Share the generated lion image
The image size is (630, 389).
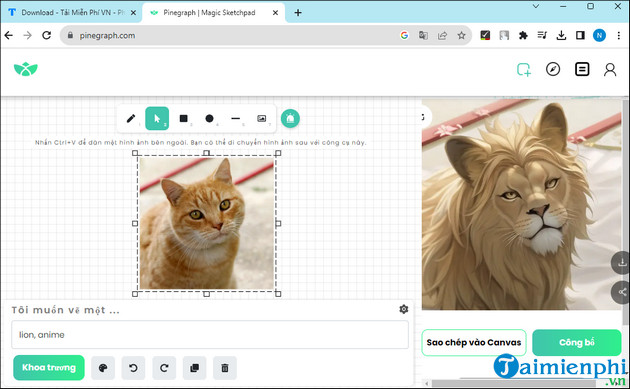coord(622,292)
